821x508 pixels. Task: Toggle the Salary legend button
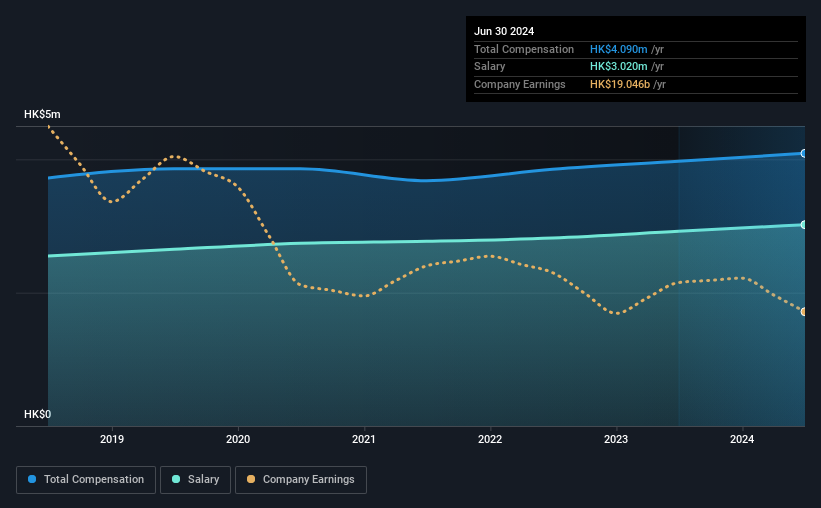[195, 480]
